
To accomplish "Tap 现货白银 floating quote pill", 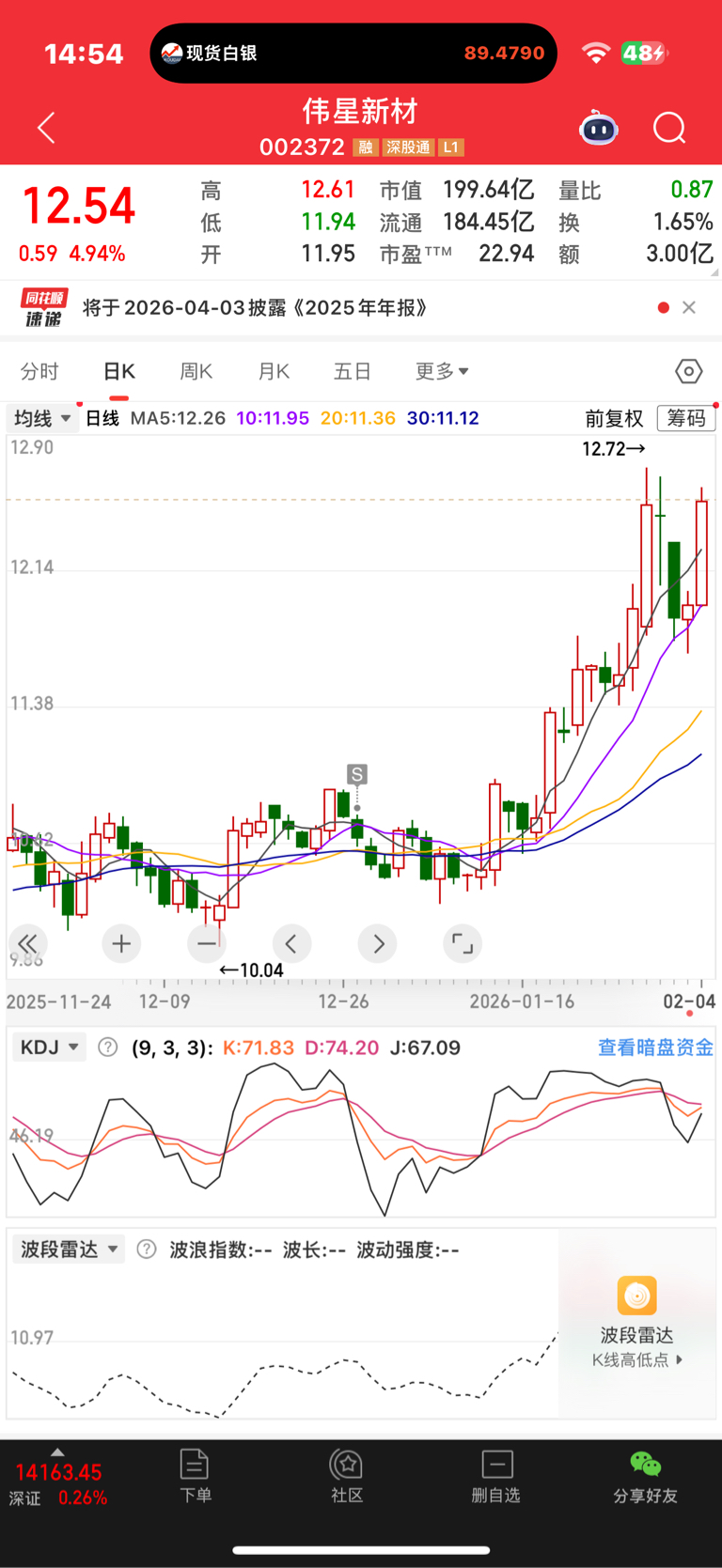I will click(x=353, y=53).
